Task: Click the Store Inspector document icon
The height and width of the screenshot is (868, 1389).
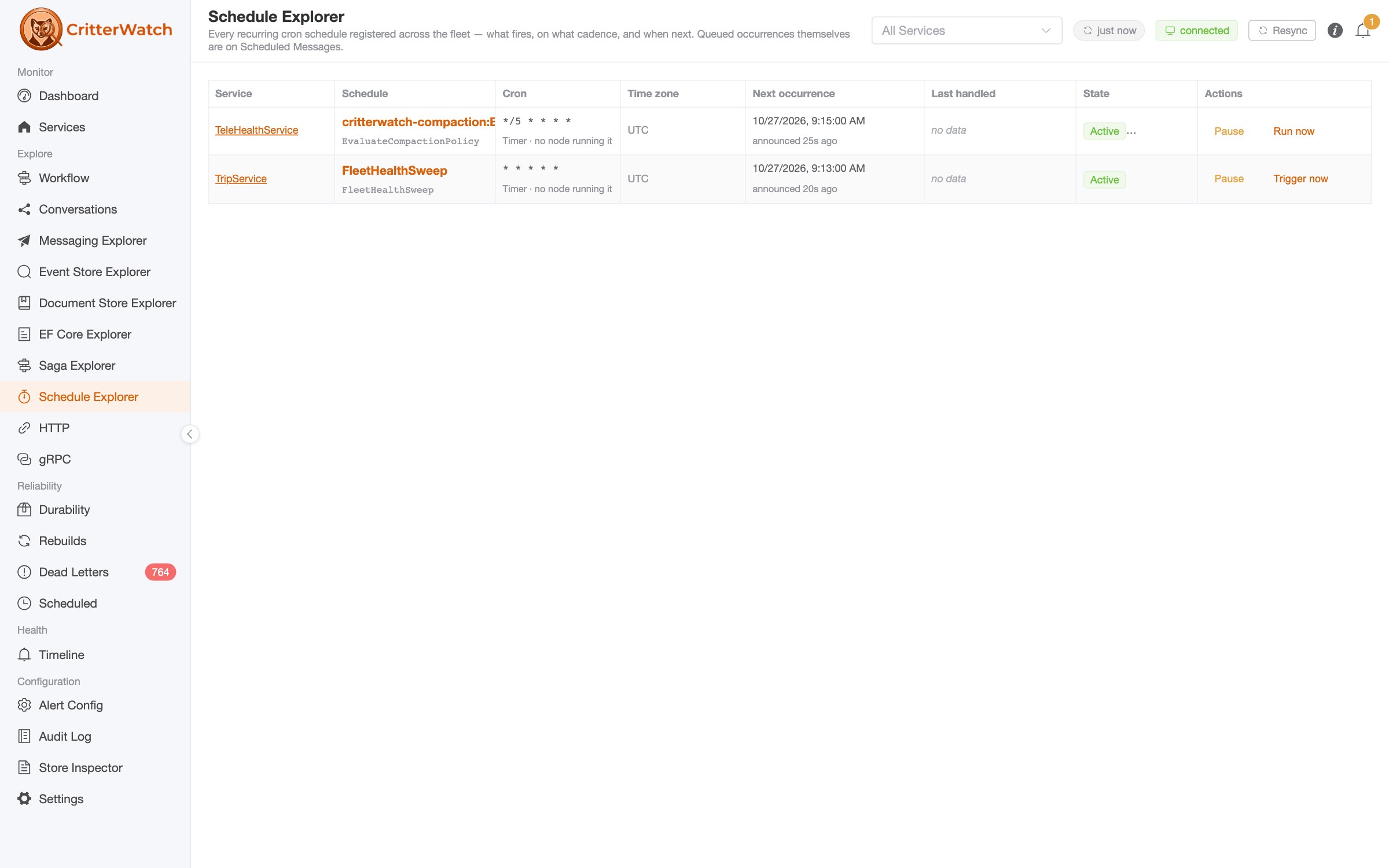Action: pyautogui.click(x=24, y=768)
